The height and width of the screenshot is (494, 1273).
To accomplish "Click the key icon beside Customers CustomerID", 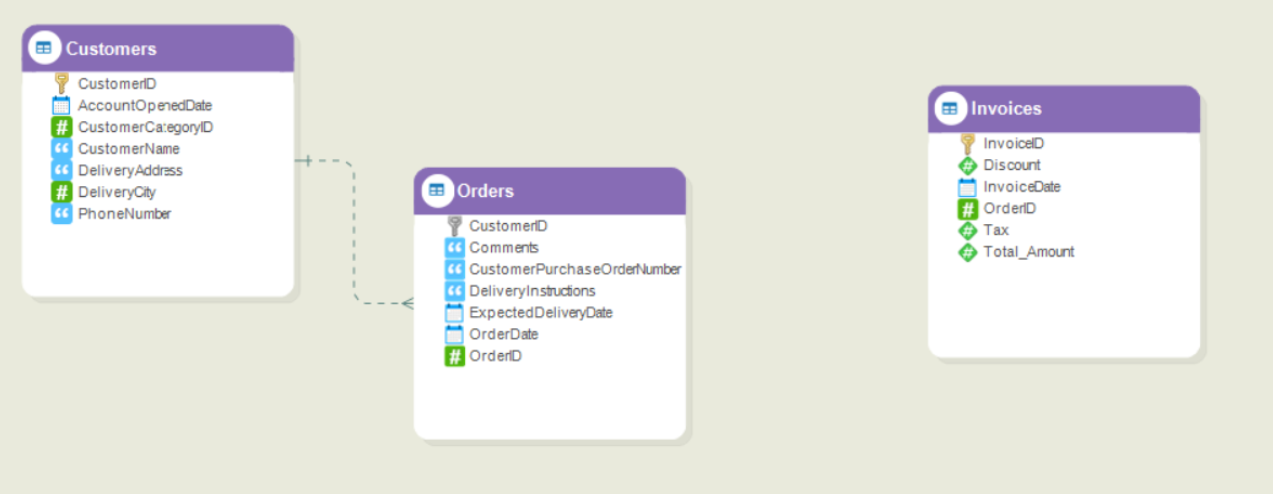I will (61, 84).
